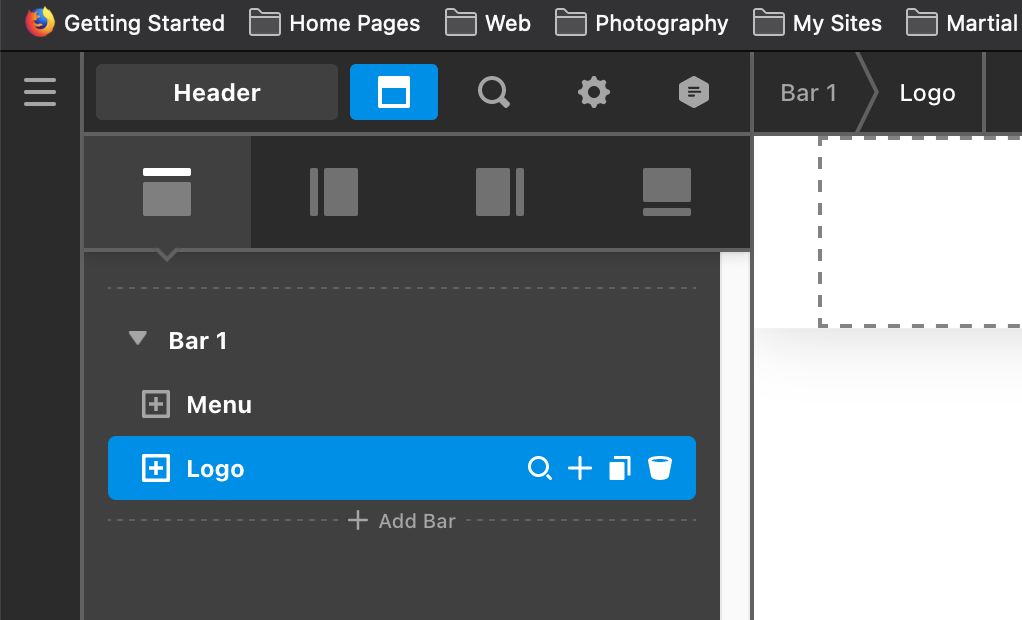Viewport: 1022px width, 620px height.
Task: Click the hexagon notes icon
Action: [x=694, y=93]
